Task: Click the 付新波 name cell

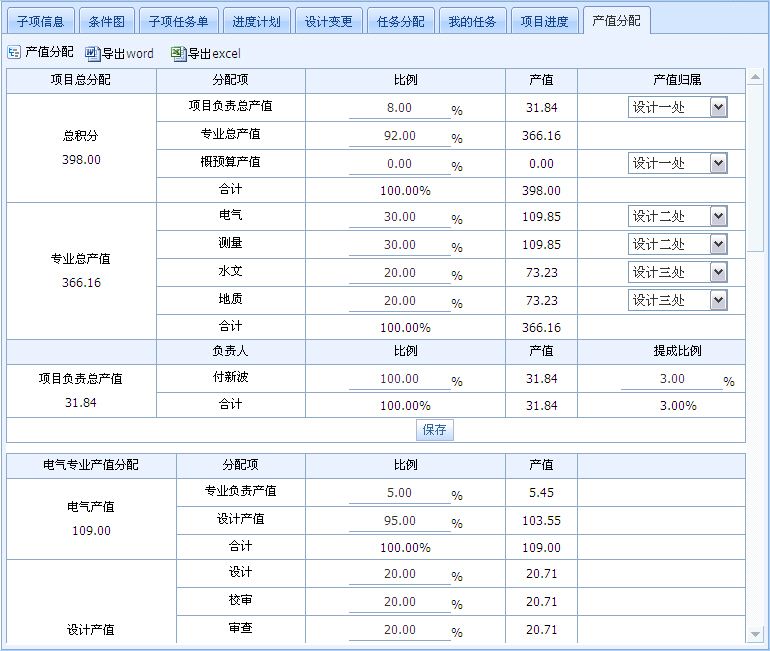Action: [230, 377]
